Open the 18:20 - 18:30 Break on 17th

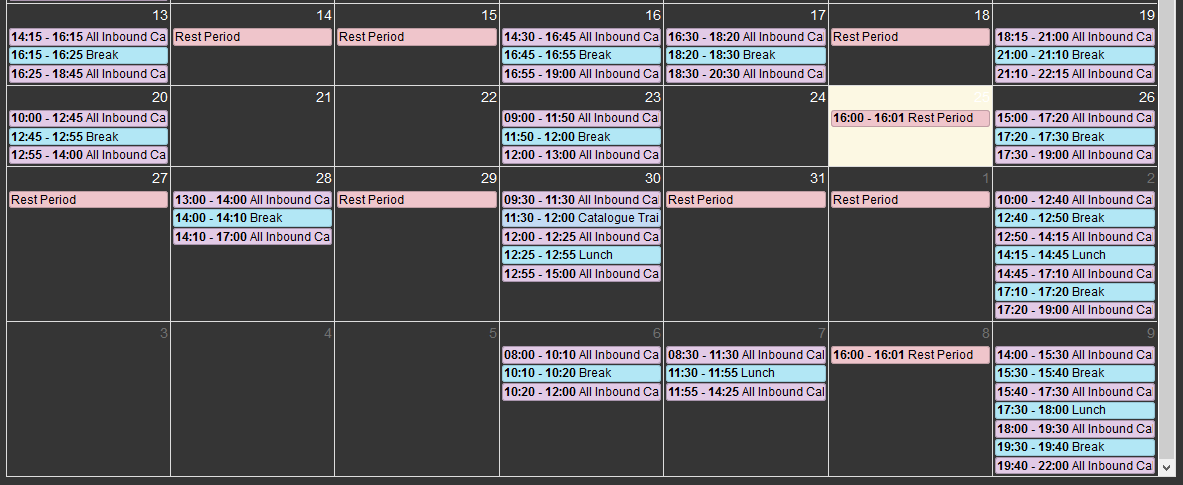(x=746, y=55)
